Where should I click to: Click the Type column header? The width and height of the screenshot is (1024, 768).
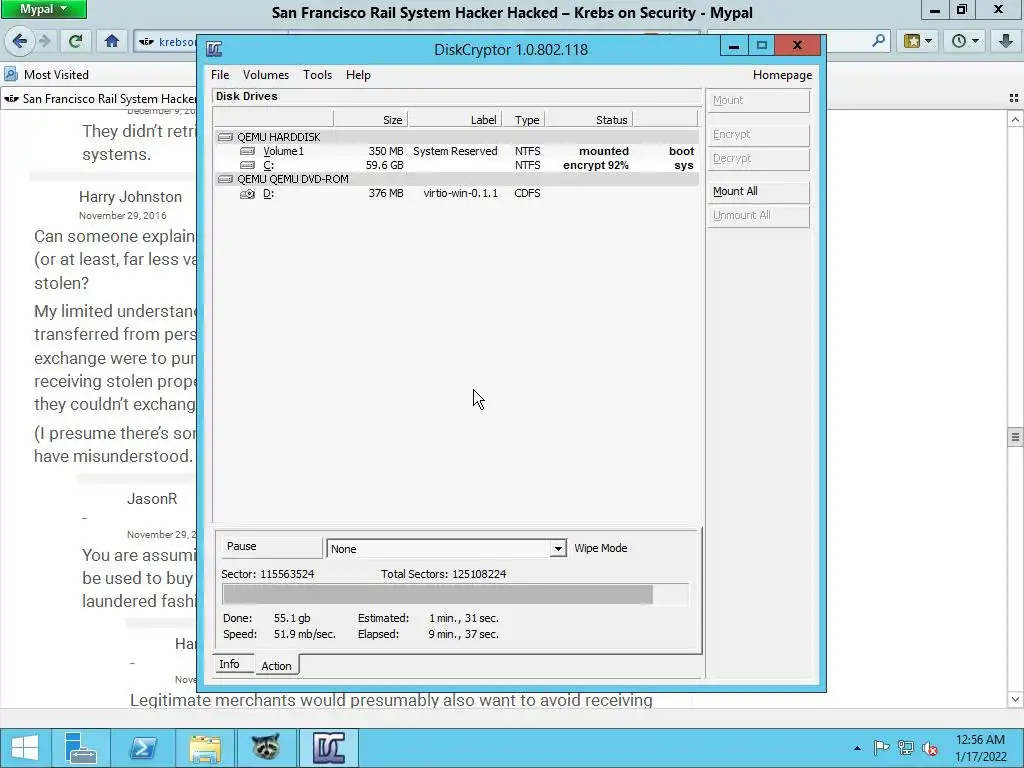524,120
